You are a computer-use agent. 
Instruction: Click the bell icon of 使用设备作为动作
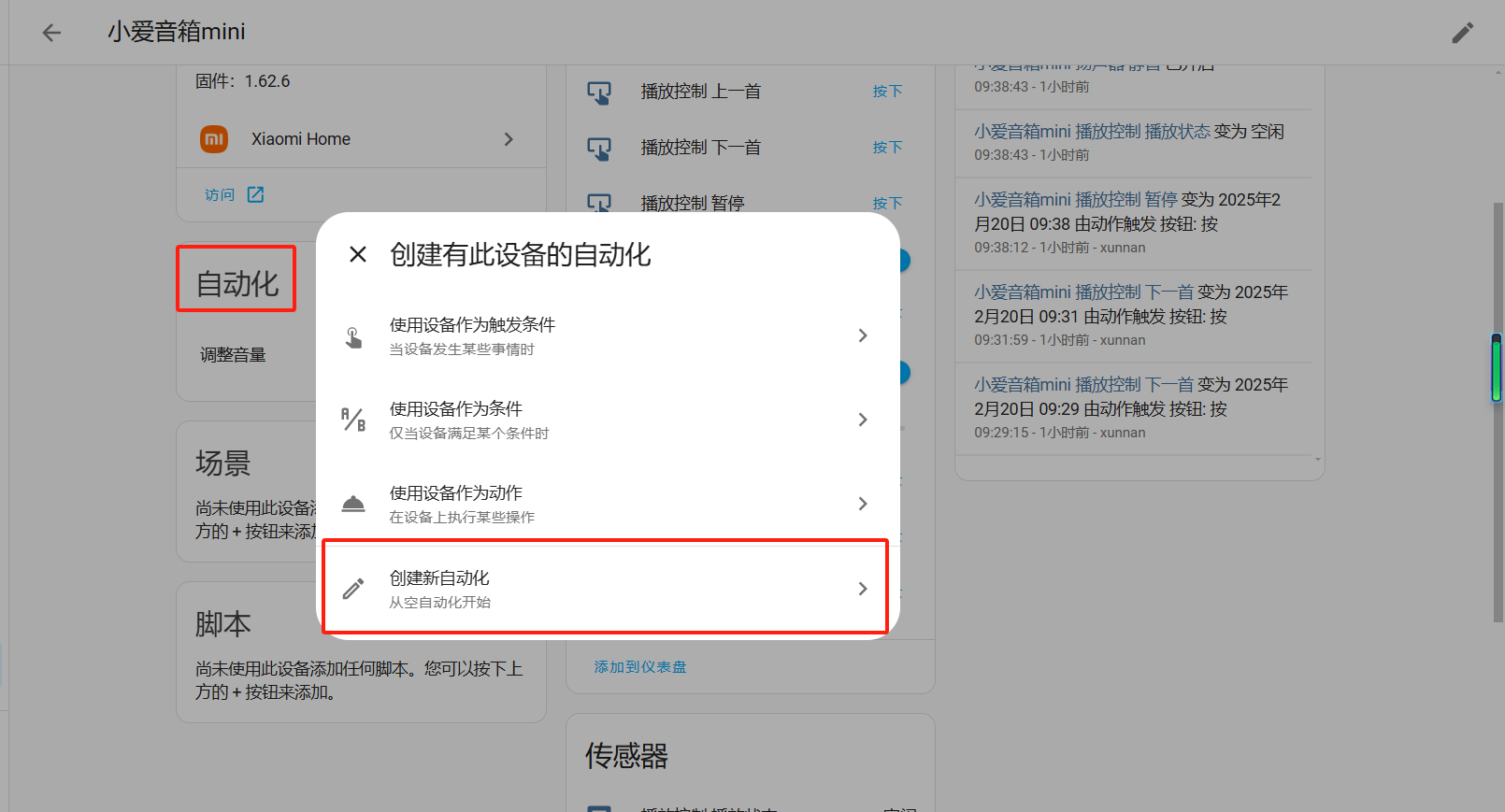[353, 505]
